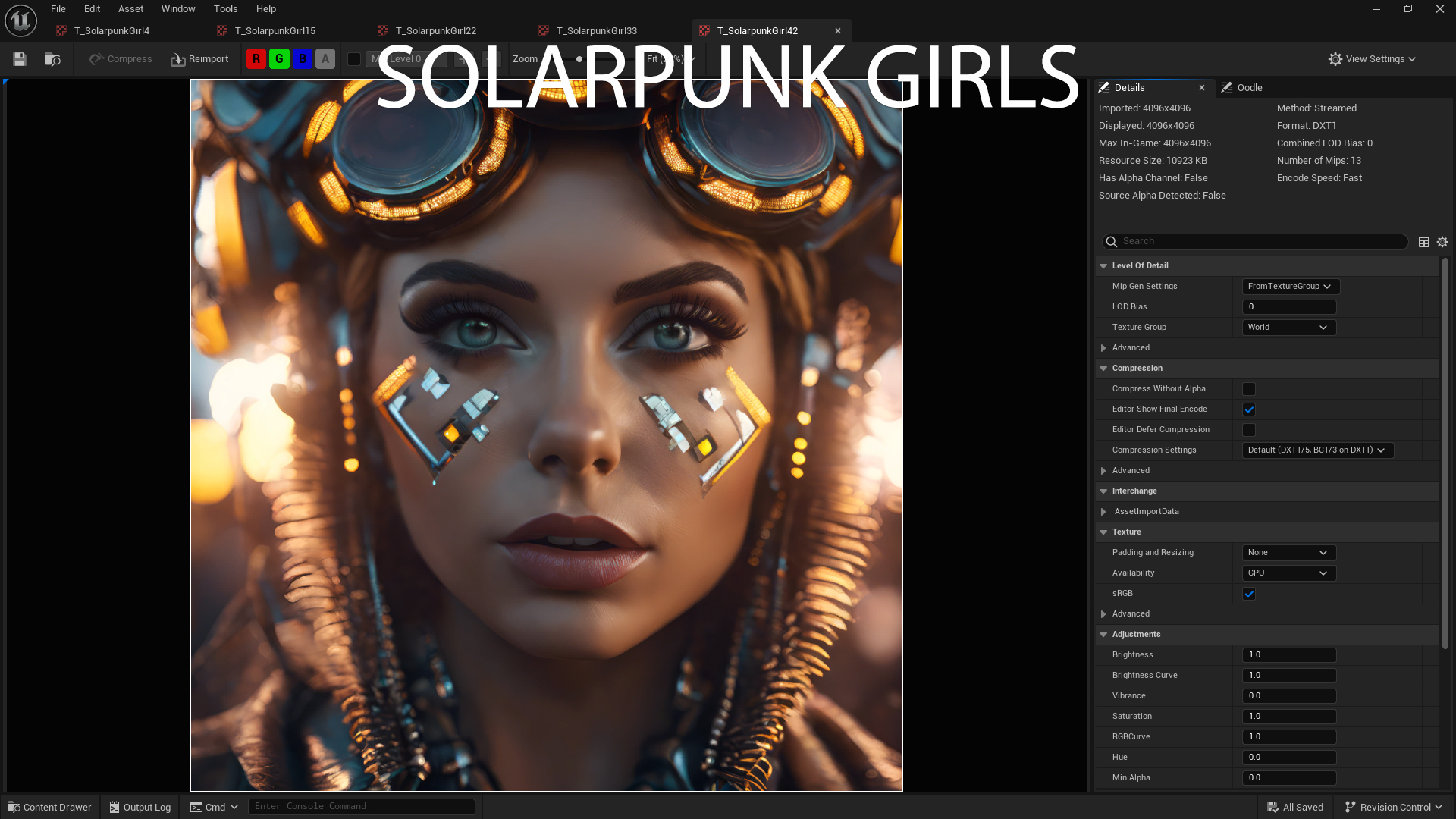This screenshot has width=1456, height=819.
Task: Click the console command input
Action: point(362,806)
